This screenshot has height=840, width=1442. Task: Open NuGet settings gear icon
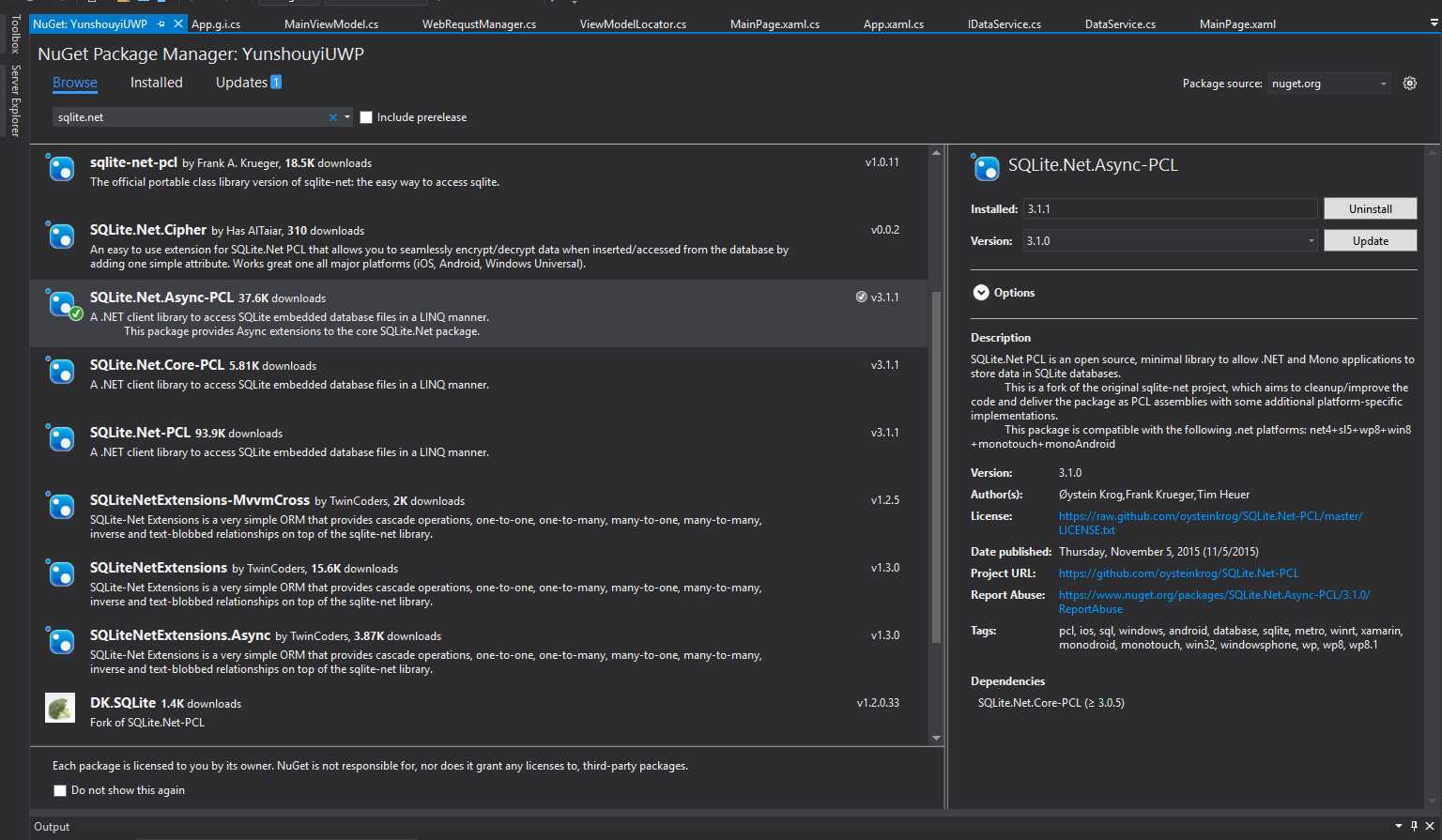coord(1409,84)
